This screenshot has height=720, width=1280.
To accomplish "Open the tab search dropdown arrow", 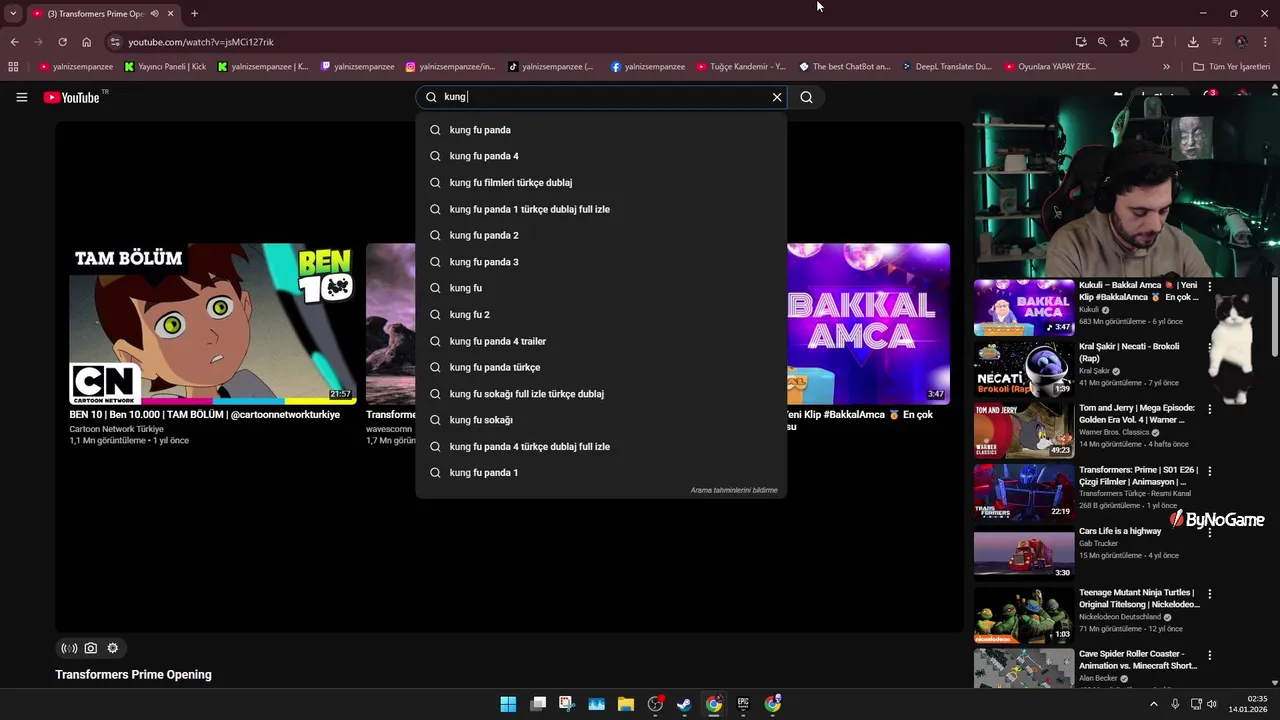I will point(13,14).
